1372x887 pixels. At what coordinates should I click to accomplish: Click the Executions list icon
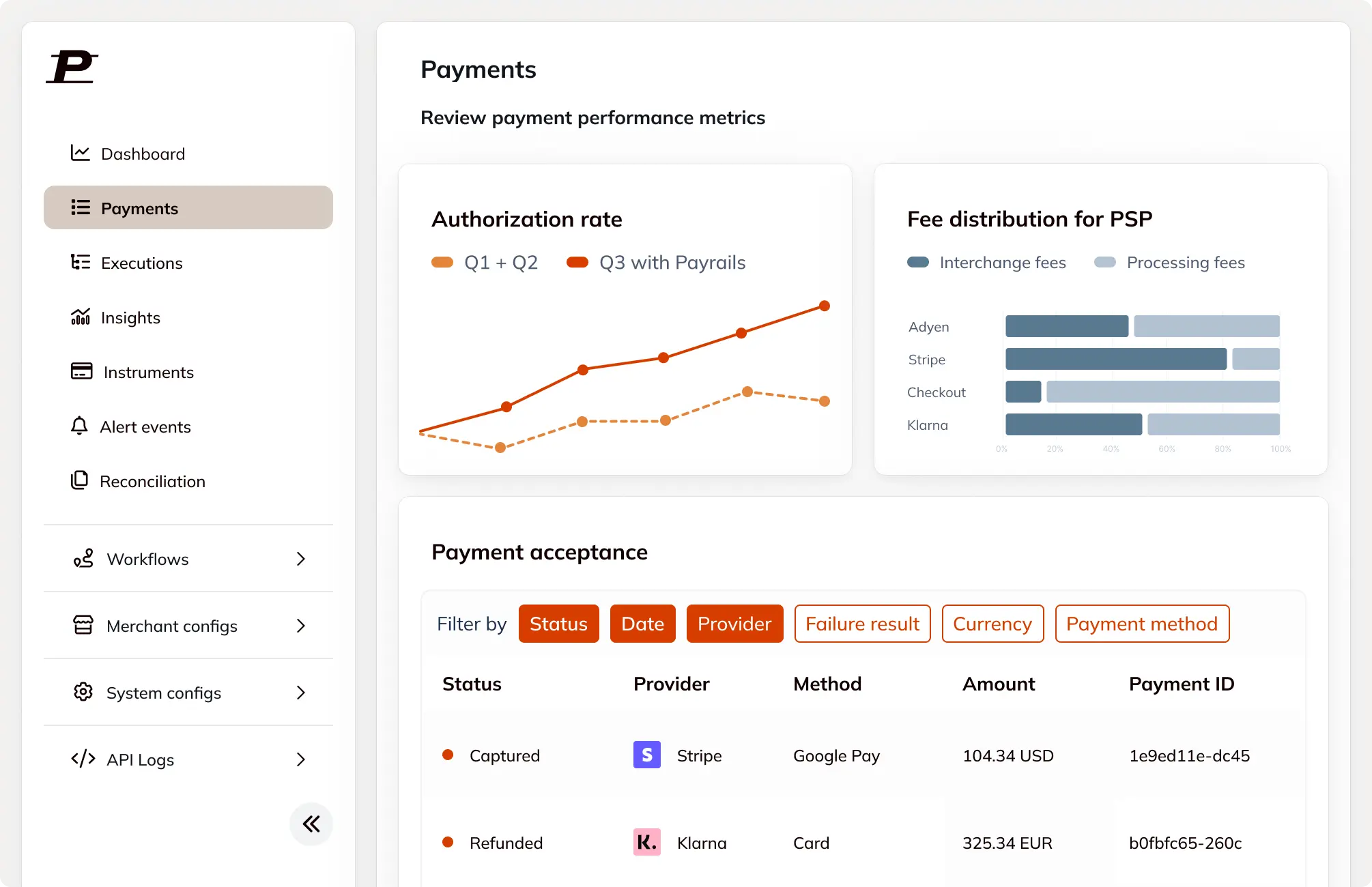click(80, 262)
